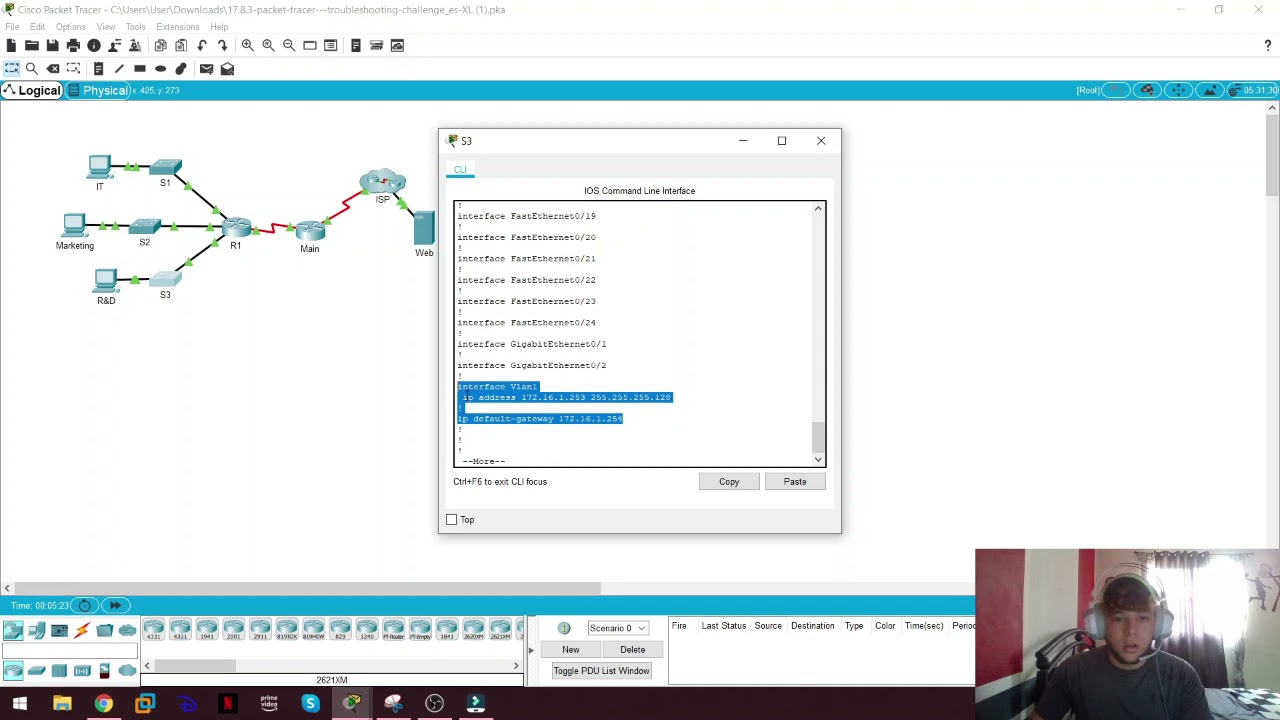1280x720 pixels.
Task: Click Paste button in S3 window
Action: point(795,482)
